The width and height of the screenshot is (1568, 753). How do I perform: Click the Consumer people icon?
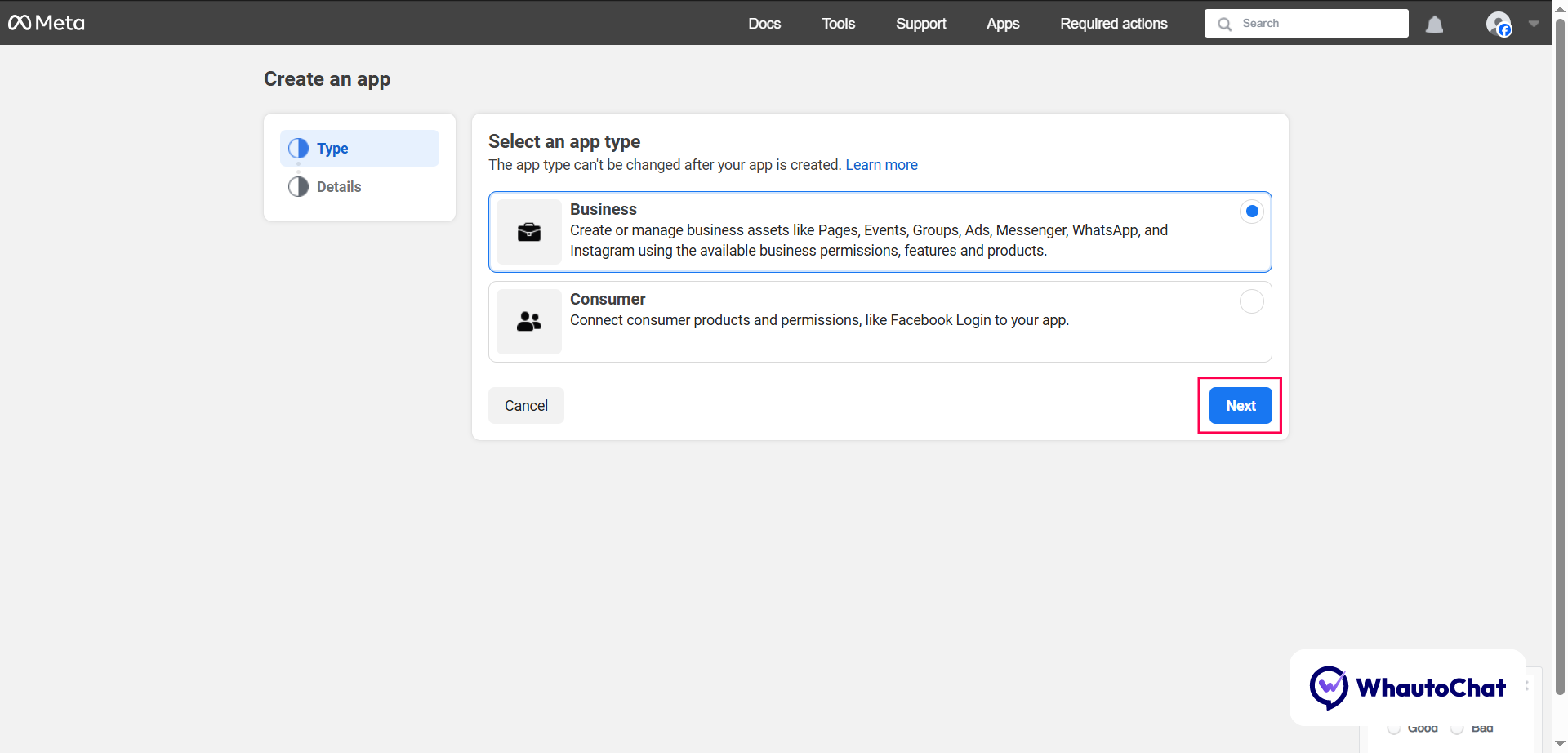(528, 321)
